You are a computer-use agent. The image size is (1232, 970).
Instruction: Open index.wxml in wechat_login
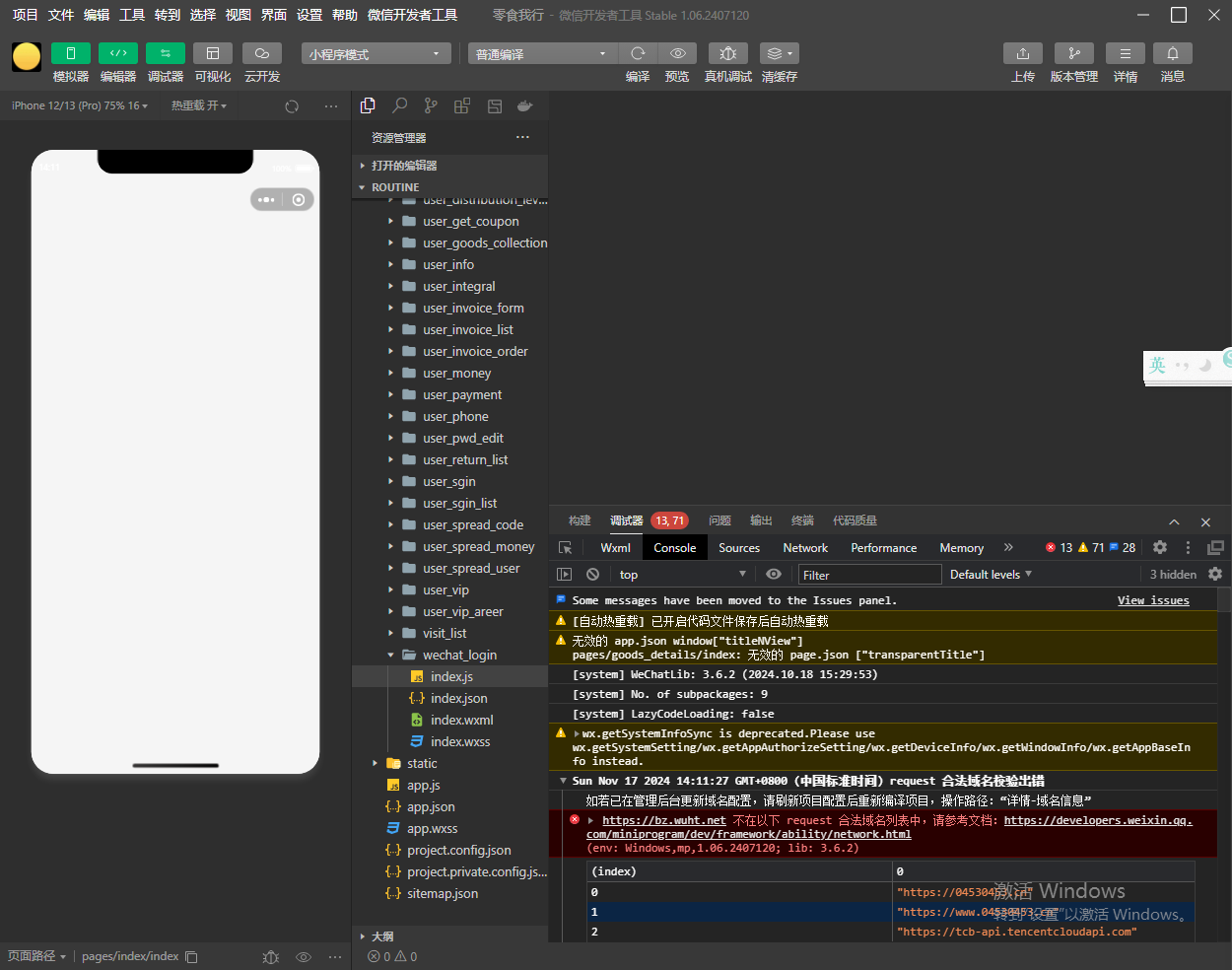point(449,720)
